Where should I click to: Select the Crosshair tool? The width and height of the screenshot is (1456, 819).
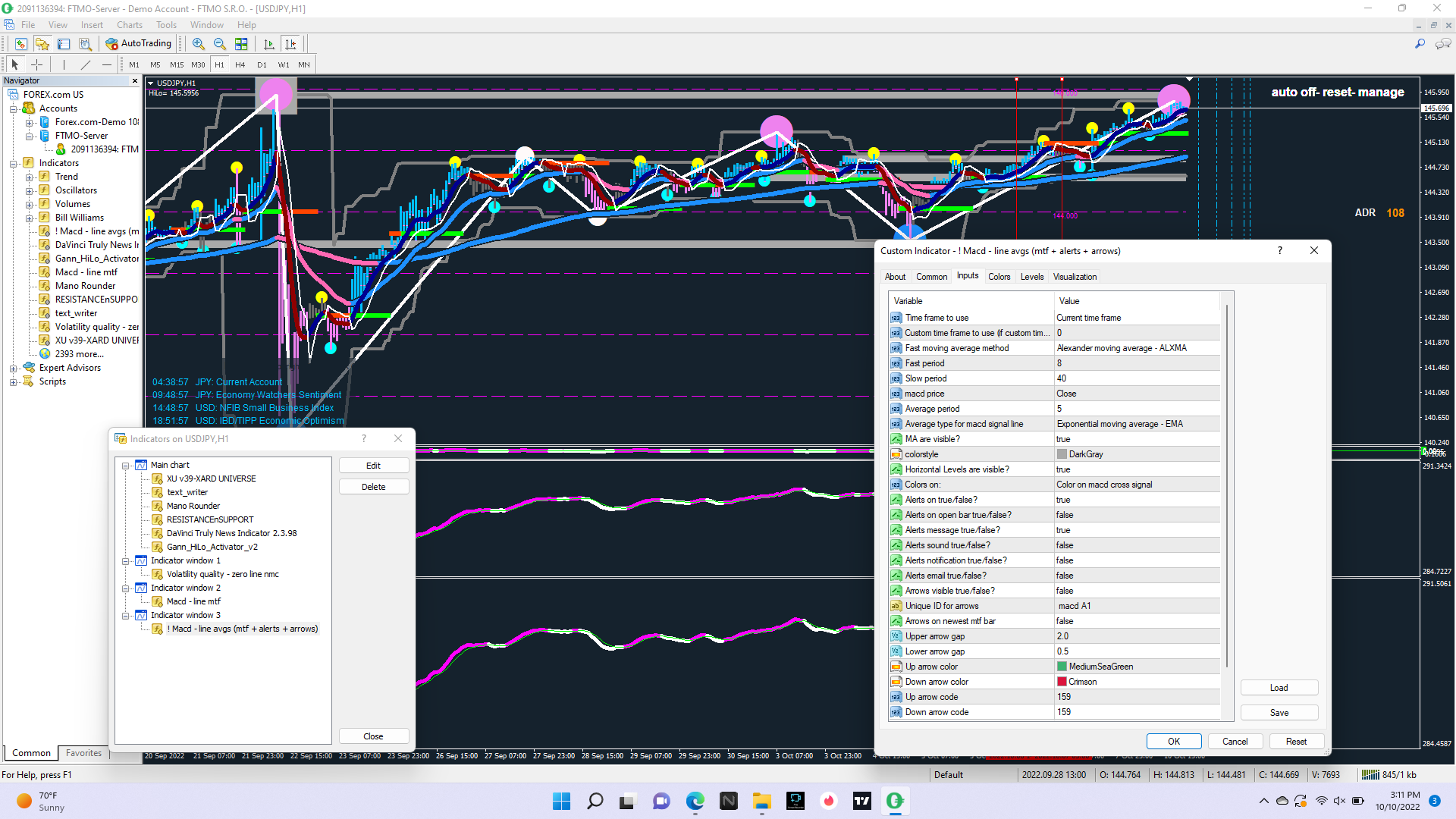coord(36,65)
